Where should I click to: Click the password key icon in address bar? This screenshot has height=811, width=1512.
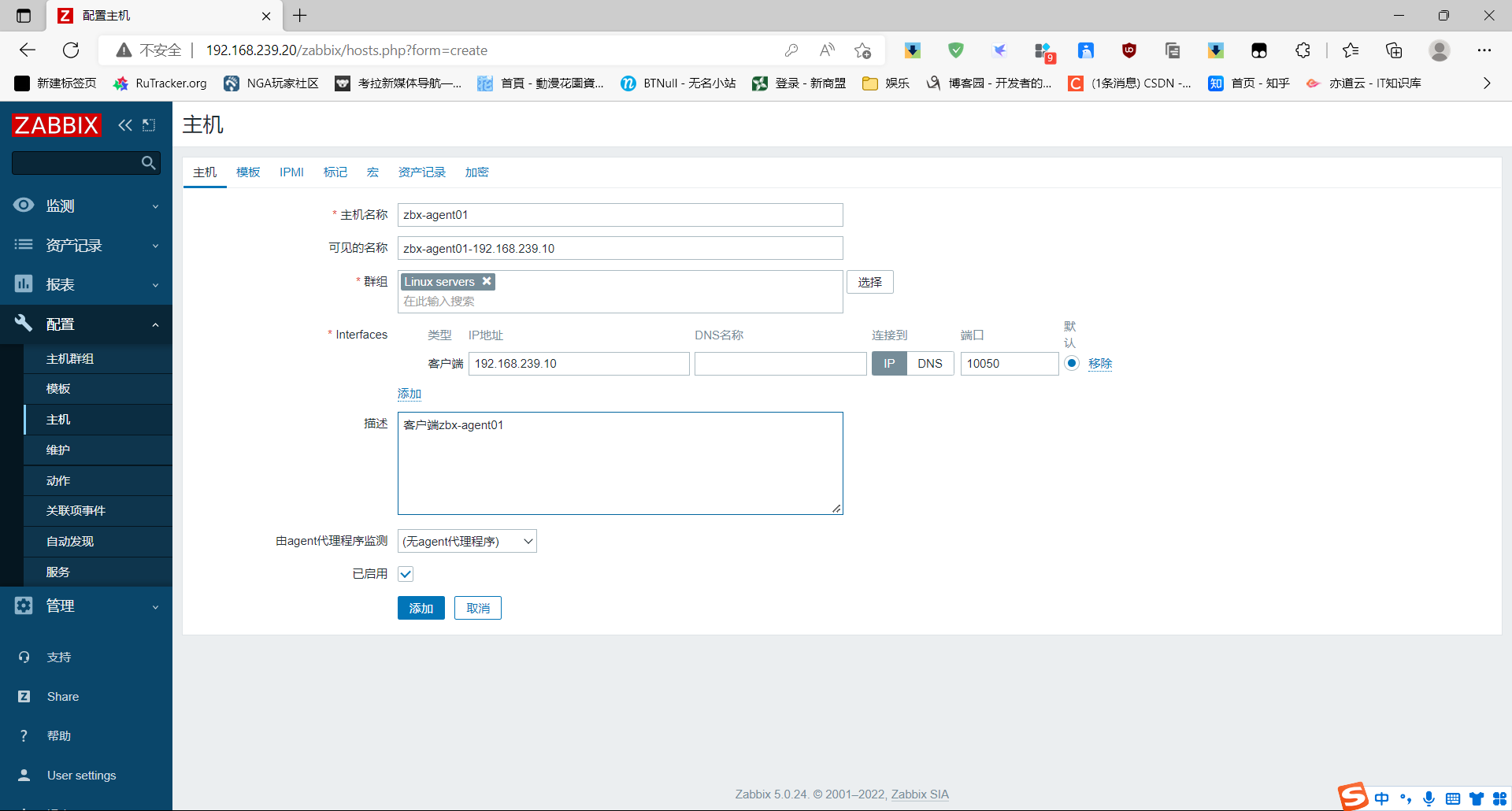pos(791,50)
